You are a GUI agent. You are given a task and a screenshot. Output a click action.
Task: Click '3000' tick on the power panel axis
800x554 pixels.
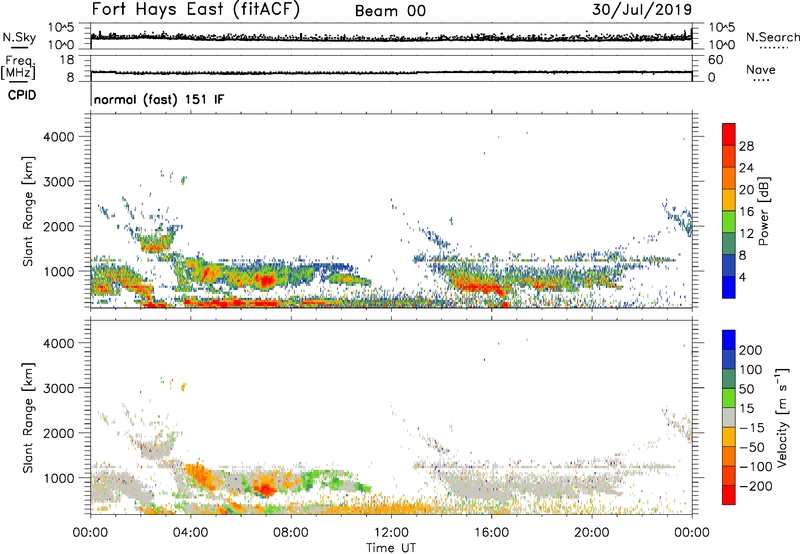pyautogui.click(x=59, y=182)
